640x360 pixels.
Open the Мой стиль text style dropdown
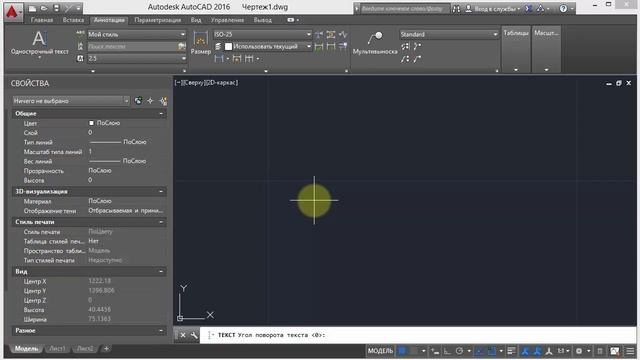(x=137, y=34)
